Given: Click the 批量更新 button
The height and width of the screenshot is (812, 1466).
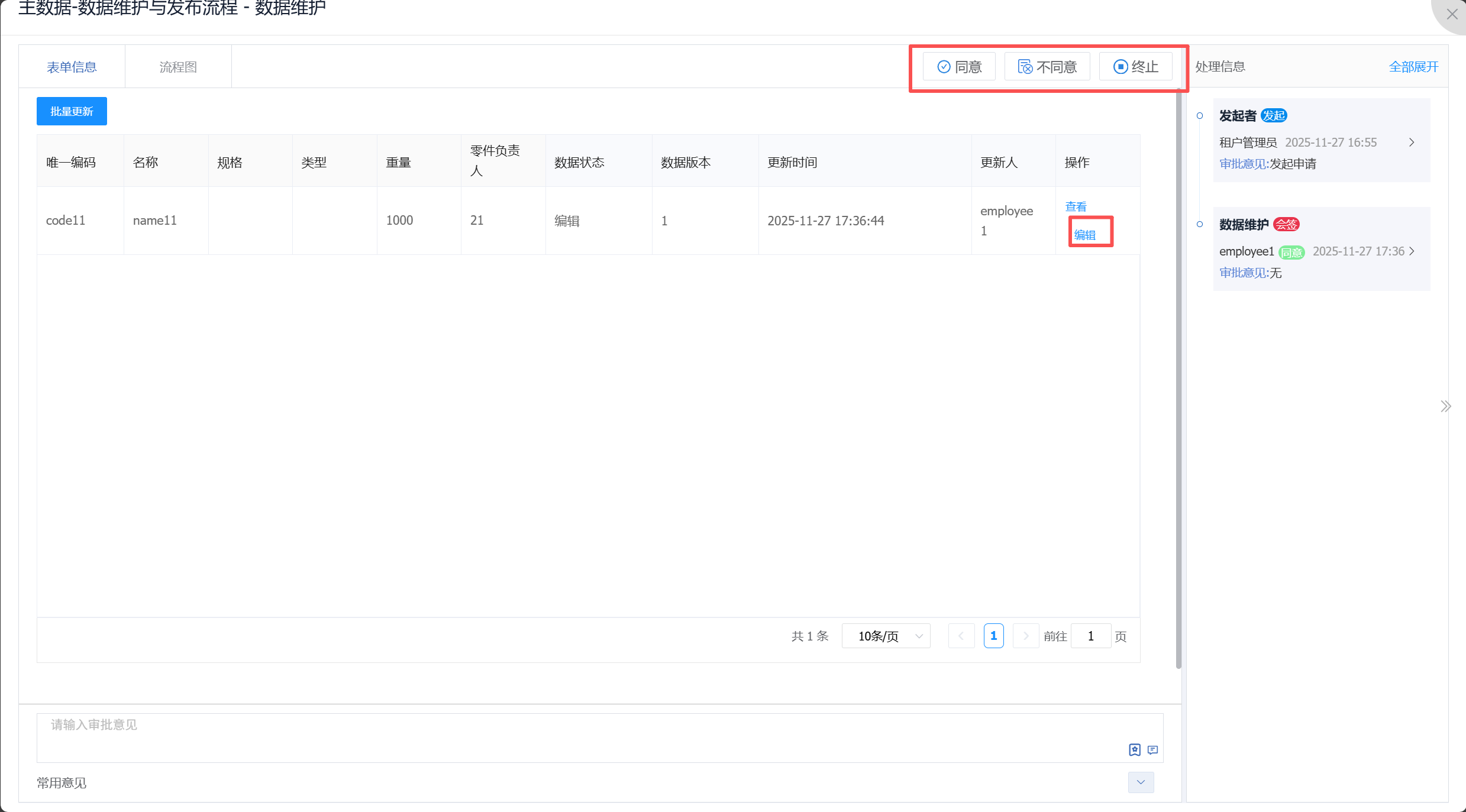Looking at the screenshot, I should click(x=72, y=111).
